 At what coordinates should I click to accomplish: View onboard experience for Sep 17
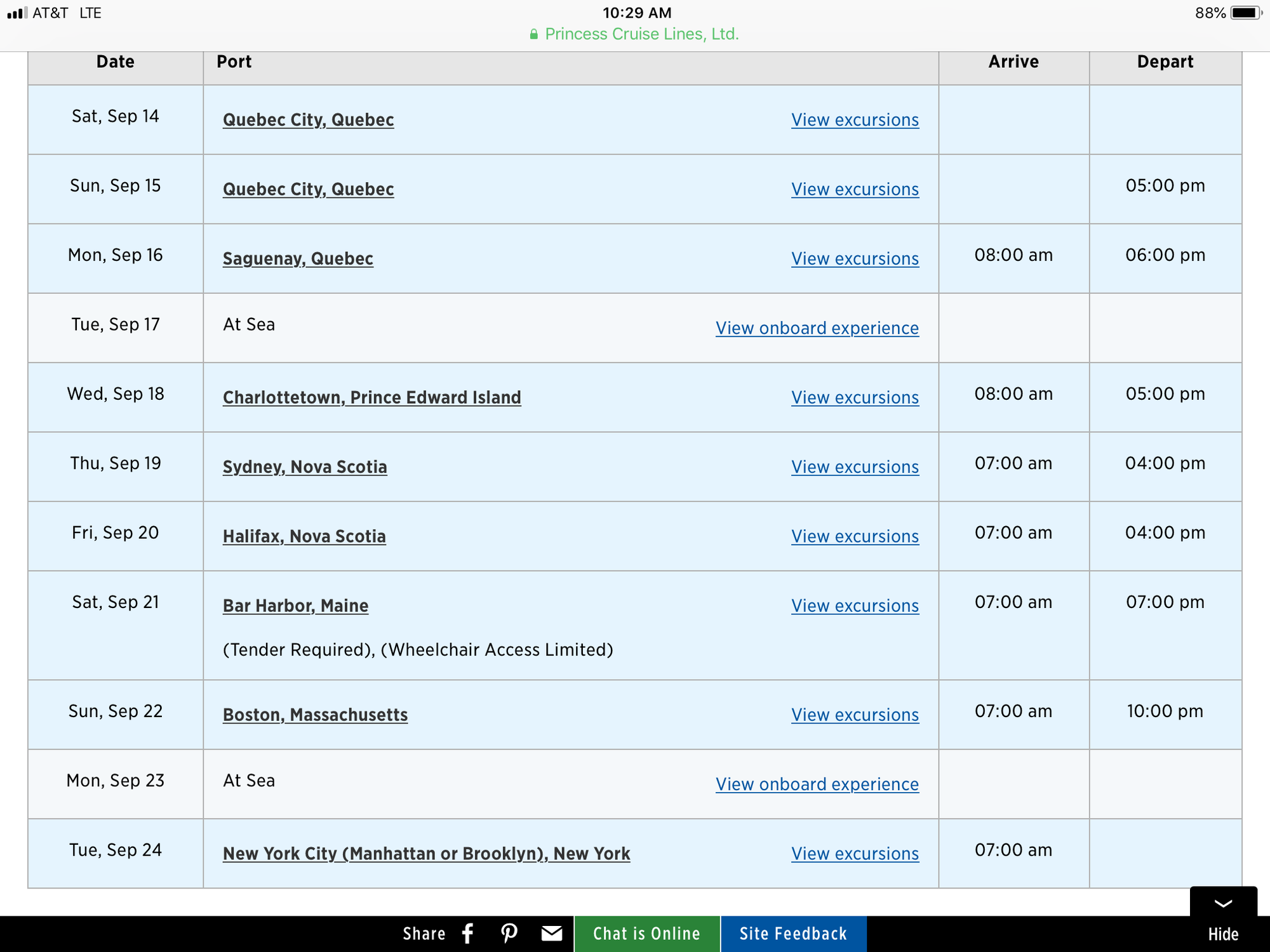(817, 328)
